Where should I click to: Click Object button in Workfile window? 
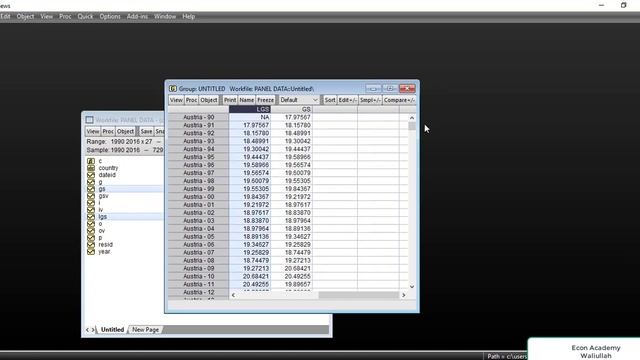tap(125, 131)
